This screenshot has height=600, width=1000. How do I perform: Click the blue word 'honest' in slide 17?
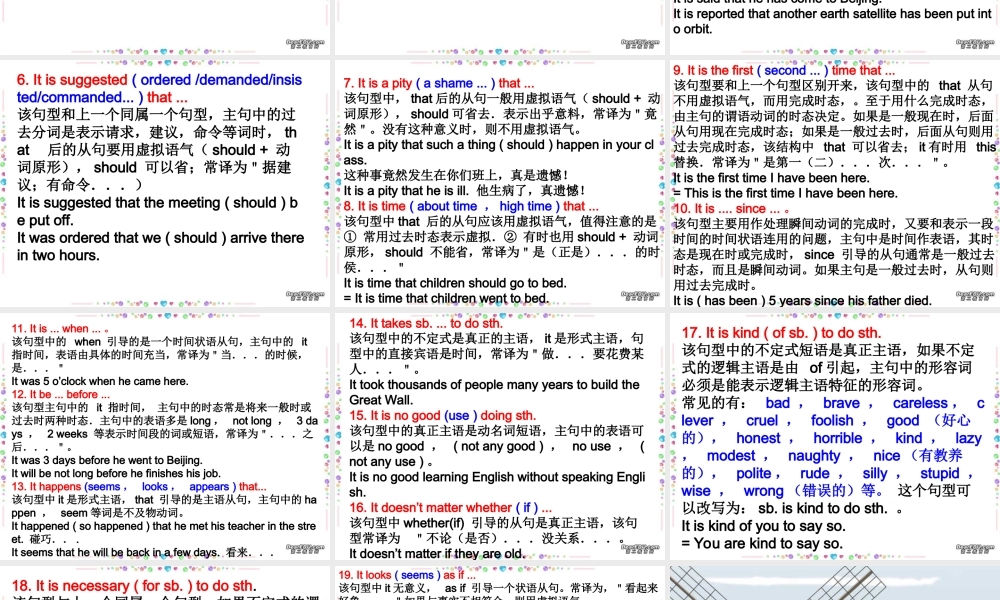tap(758, 438)
